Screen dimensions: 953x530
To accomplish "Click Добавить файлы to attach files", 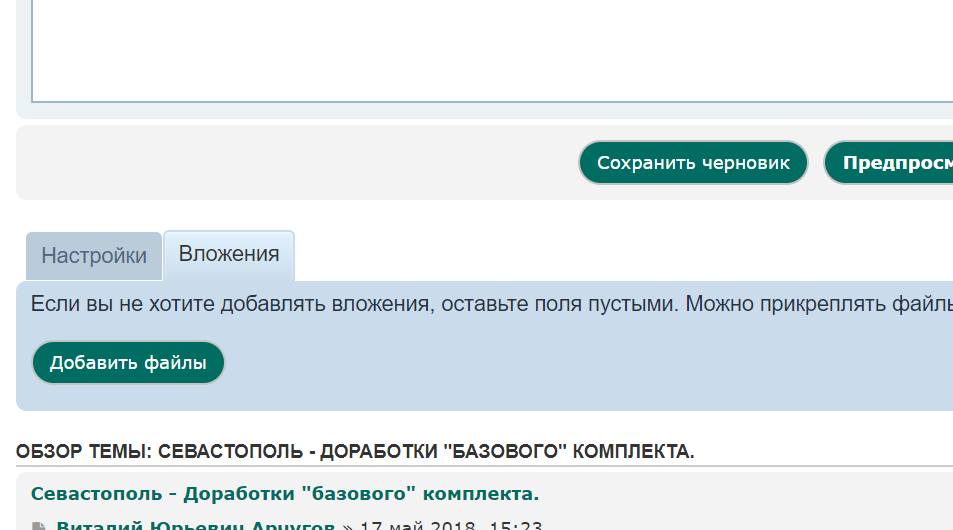I will click(x=128, y=363).
